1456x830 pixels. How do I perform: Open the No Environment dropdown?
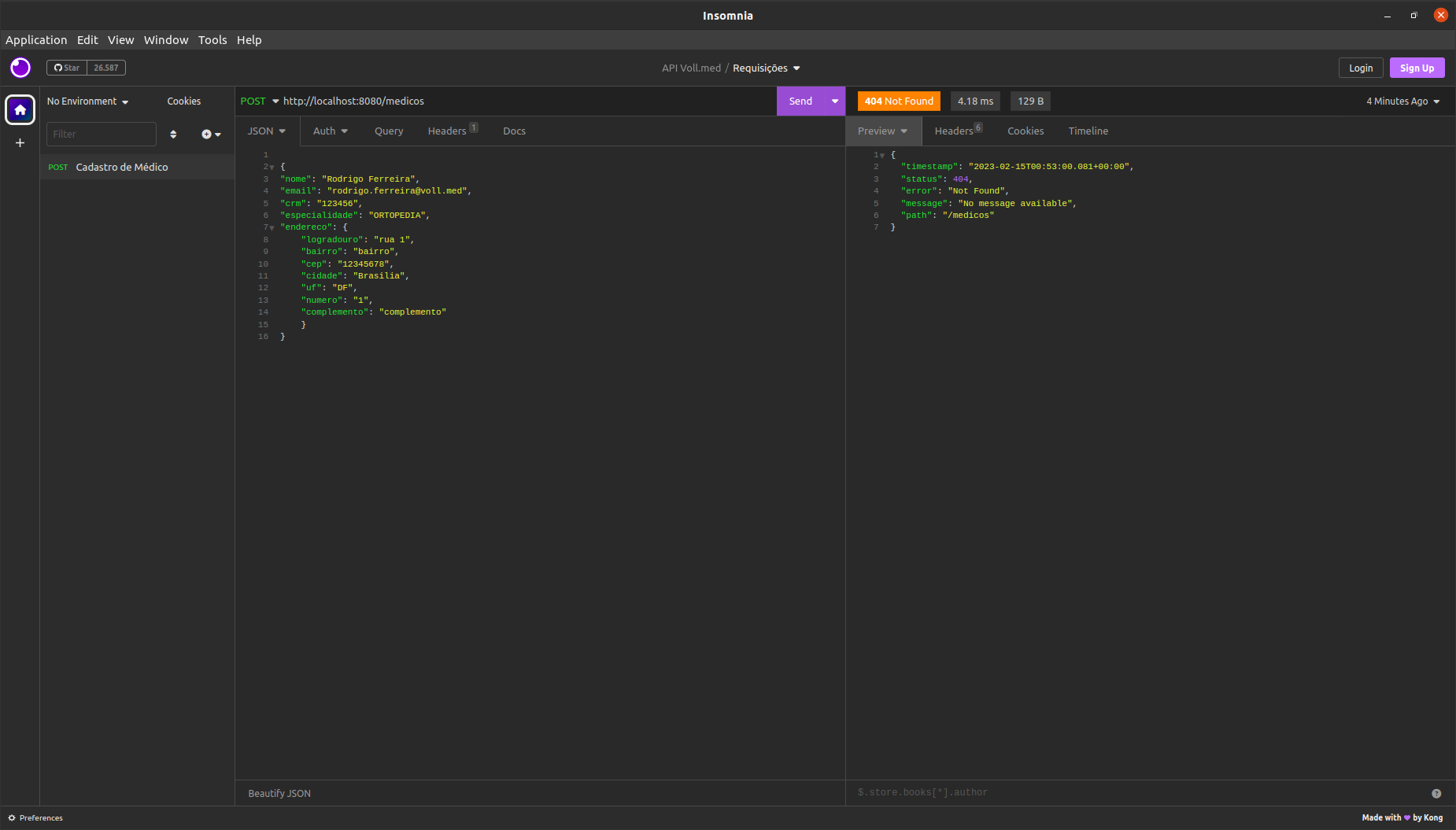87,101
